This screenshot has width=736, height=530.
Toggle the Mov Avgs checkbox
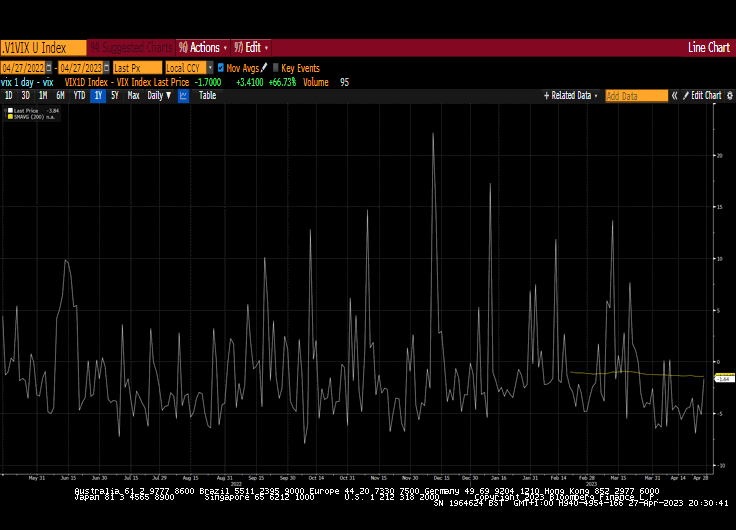tap(221, 68)
